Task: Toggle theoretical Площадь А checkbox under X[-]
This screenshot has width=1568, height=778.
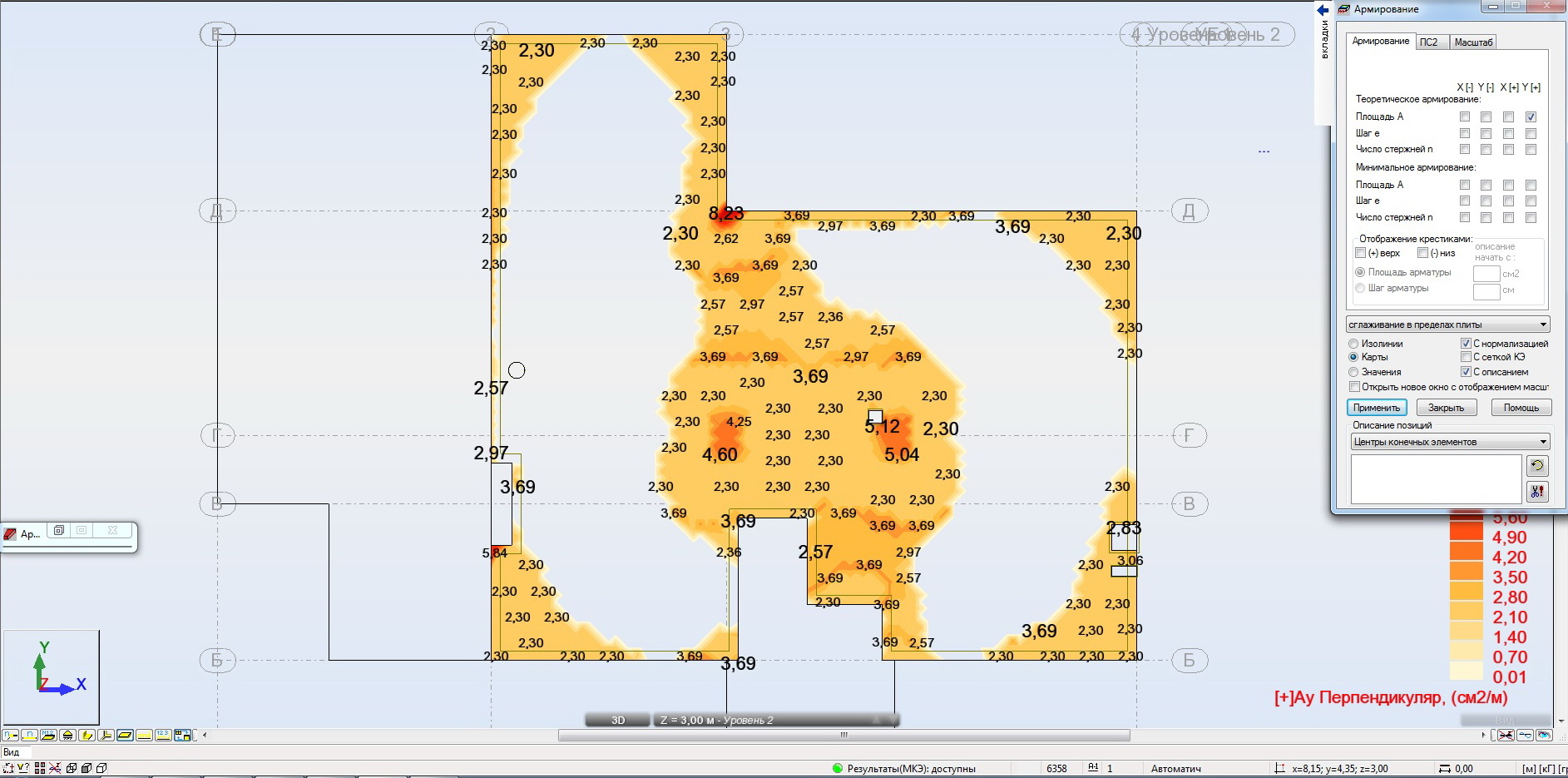Action: tap(1465, 117)
